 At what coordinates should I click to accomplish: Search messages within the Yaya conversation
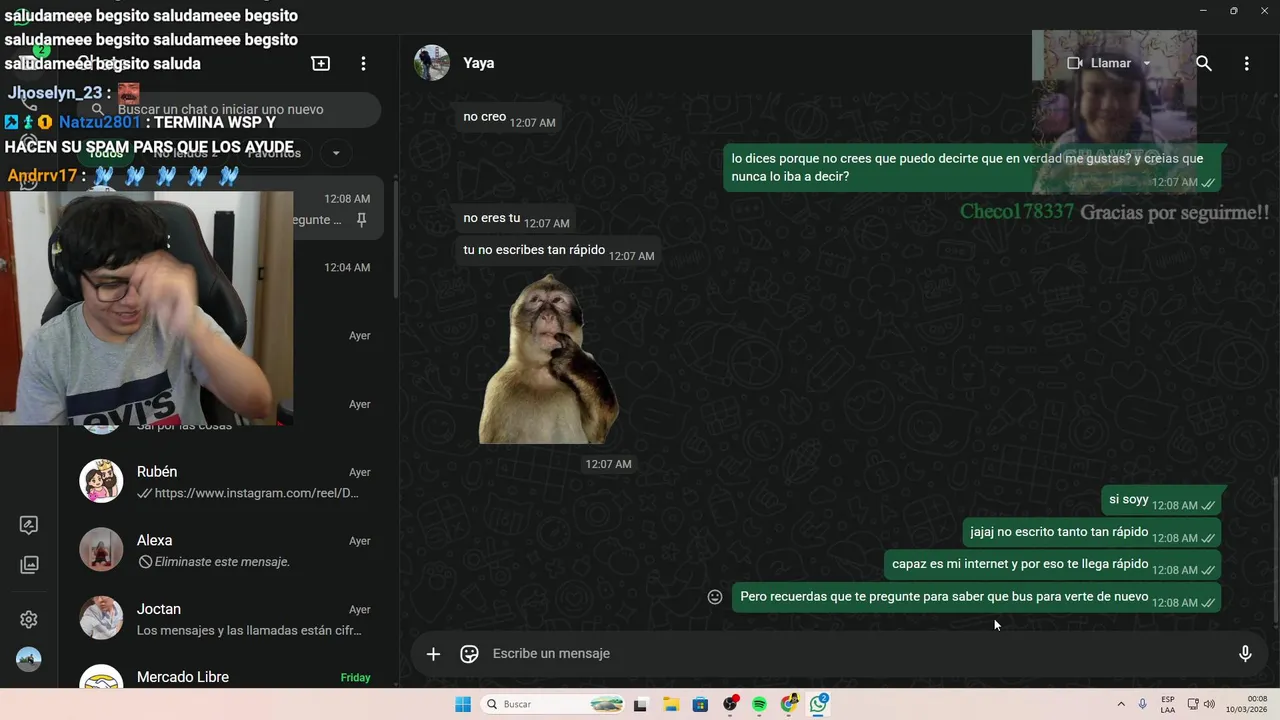point(1204,63)
